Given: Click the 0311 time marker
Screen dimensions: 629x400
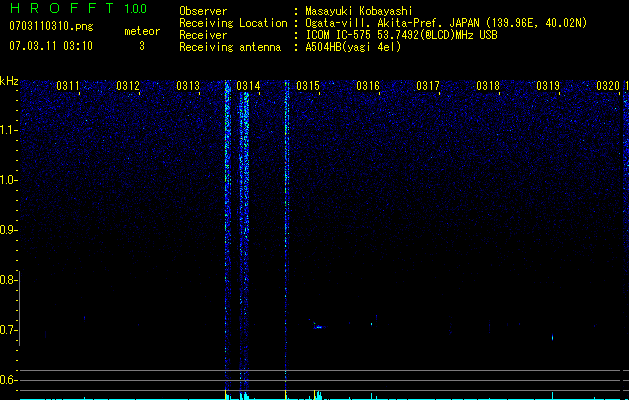Looking at the screenshot, I should coord(68,86).
